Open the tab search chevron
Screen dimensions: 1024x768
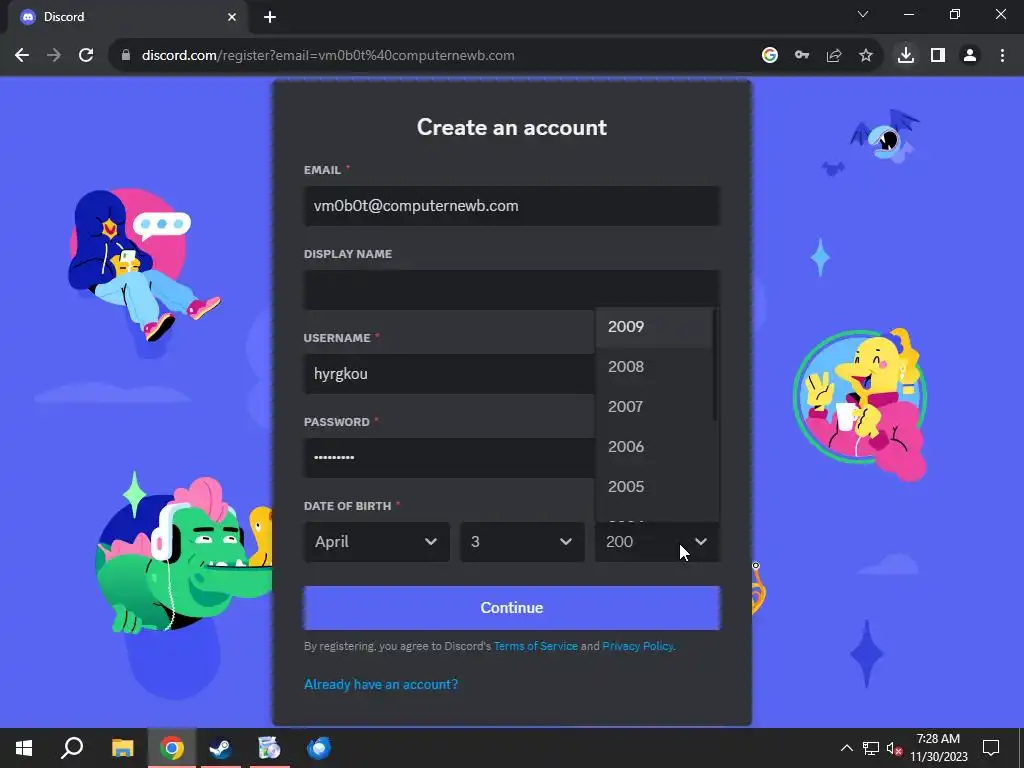click(x=863, y=14)
